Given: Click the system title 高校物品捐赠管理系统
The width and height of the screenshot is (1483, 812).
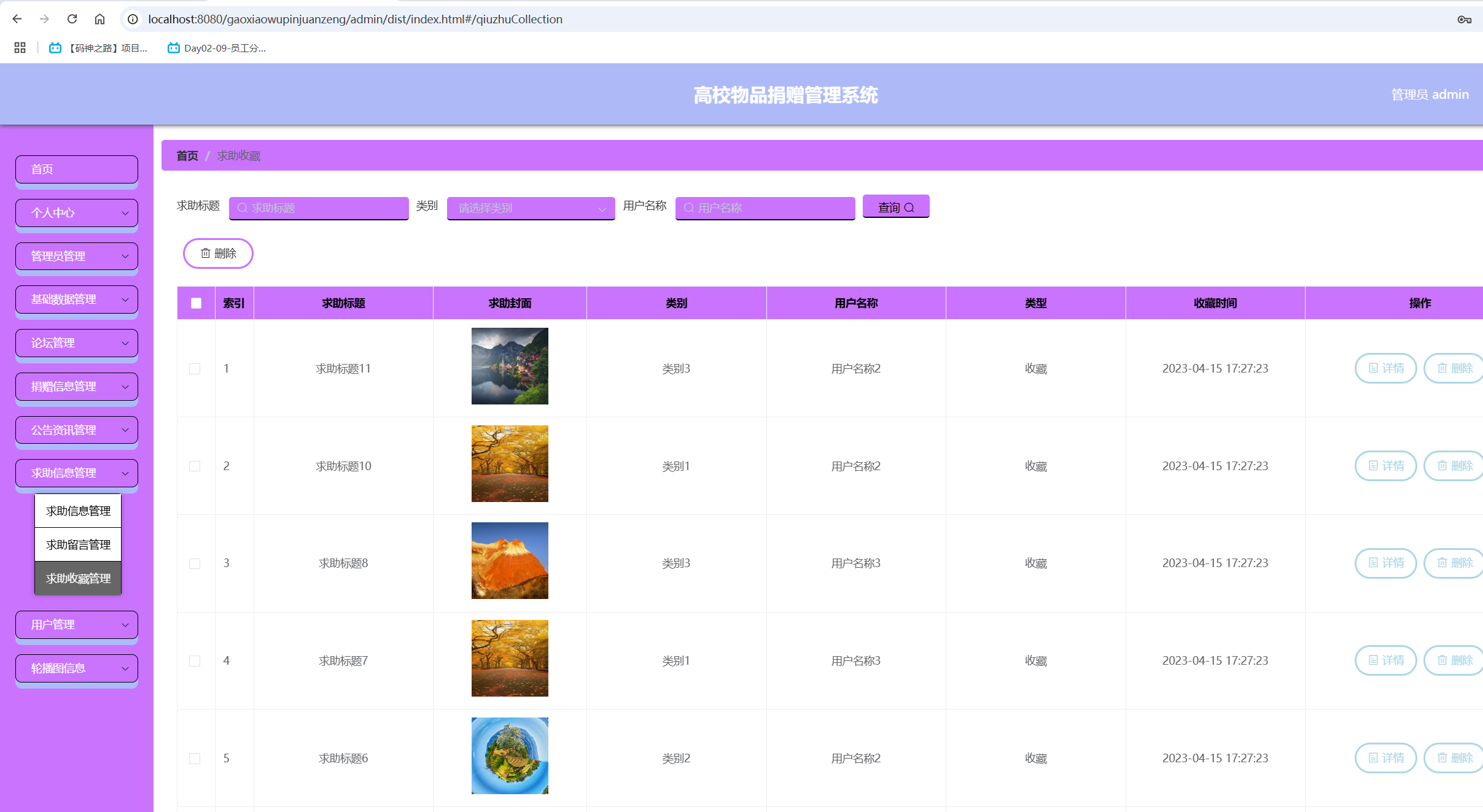Looking at the screenshot, I should [785, 95].
